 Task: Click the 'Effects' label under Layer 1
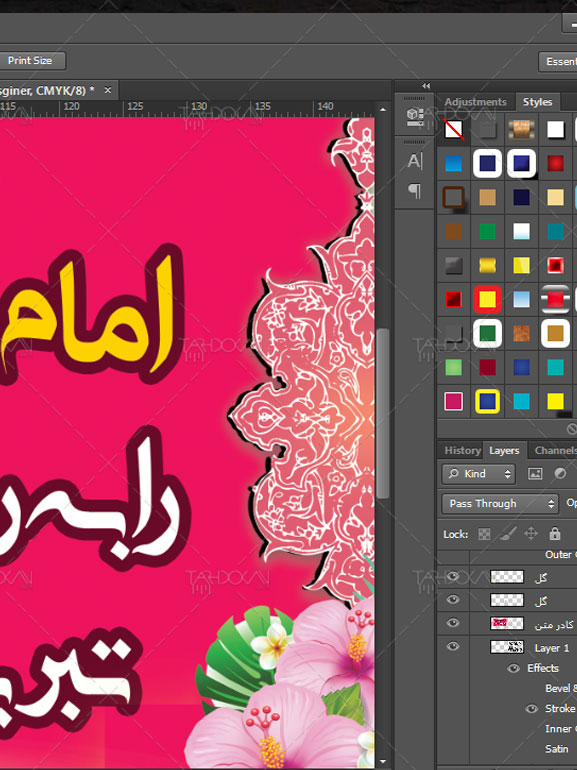tap(543, 668)
